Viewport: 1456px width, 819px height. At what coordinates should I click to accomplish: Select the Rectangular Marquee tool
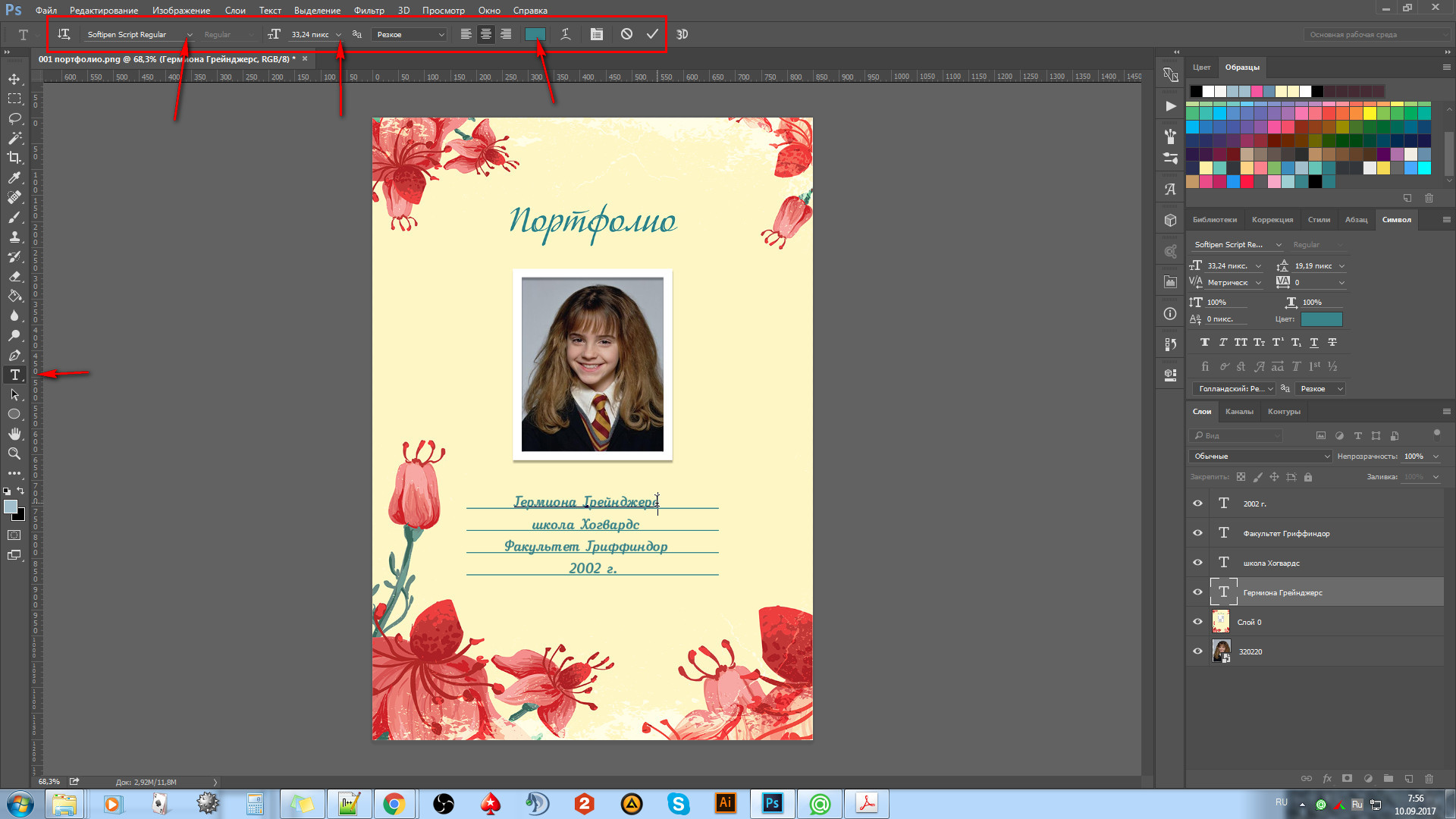(14, 99)
